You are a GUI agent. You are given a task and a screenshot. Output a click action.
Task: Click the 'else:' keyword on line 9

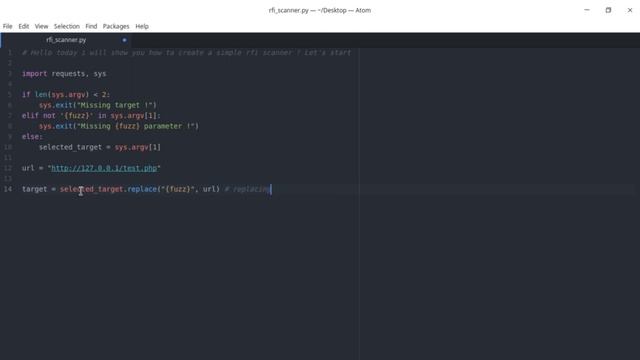[32, 136]
